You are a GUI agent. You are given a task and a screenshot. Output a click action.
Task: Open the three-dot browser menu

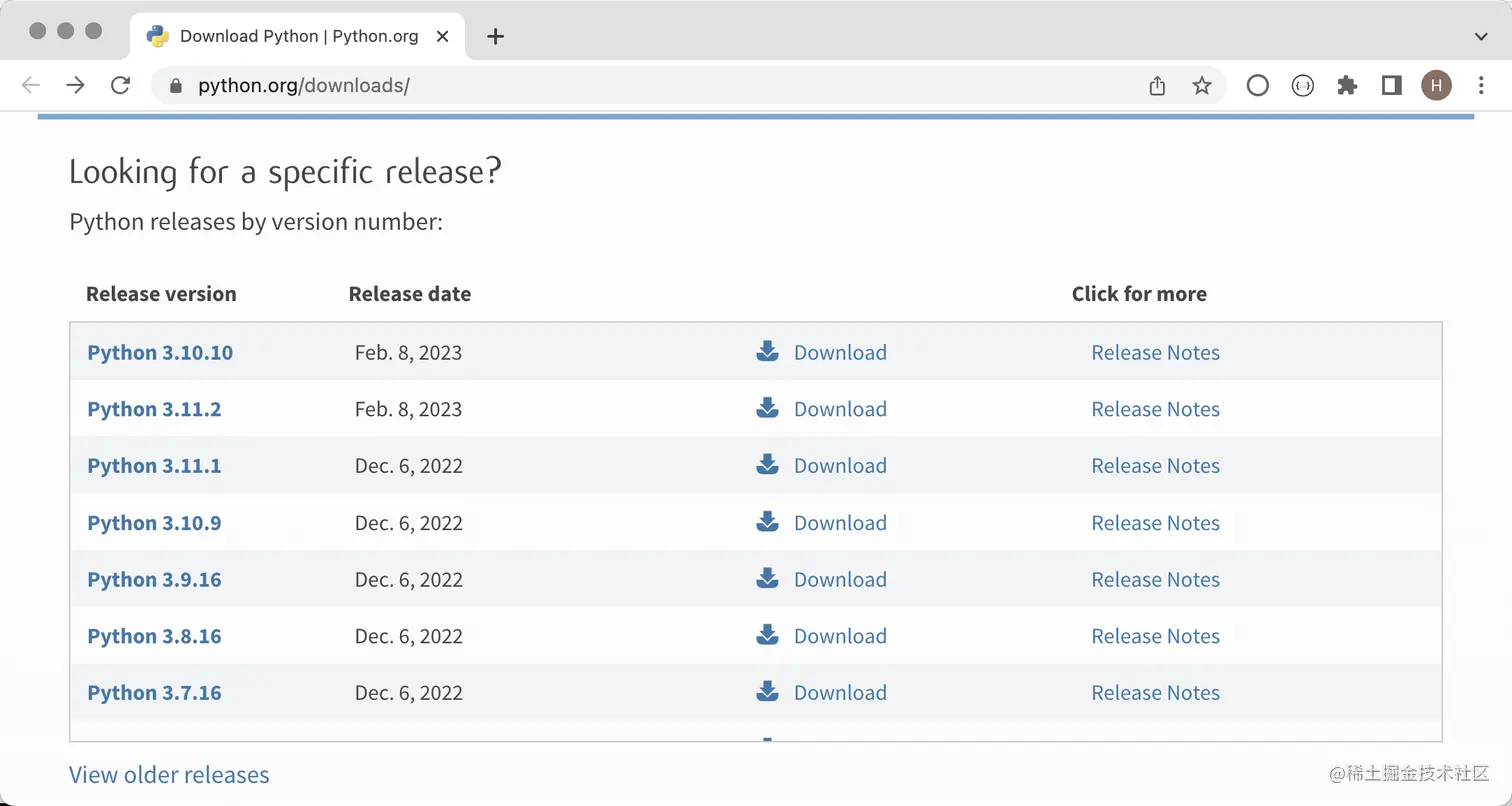[1481, 86]
